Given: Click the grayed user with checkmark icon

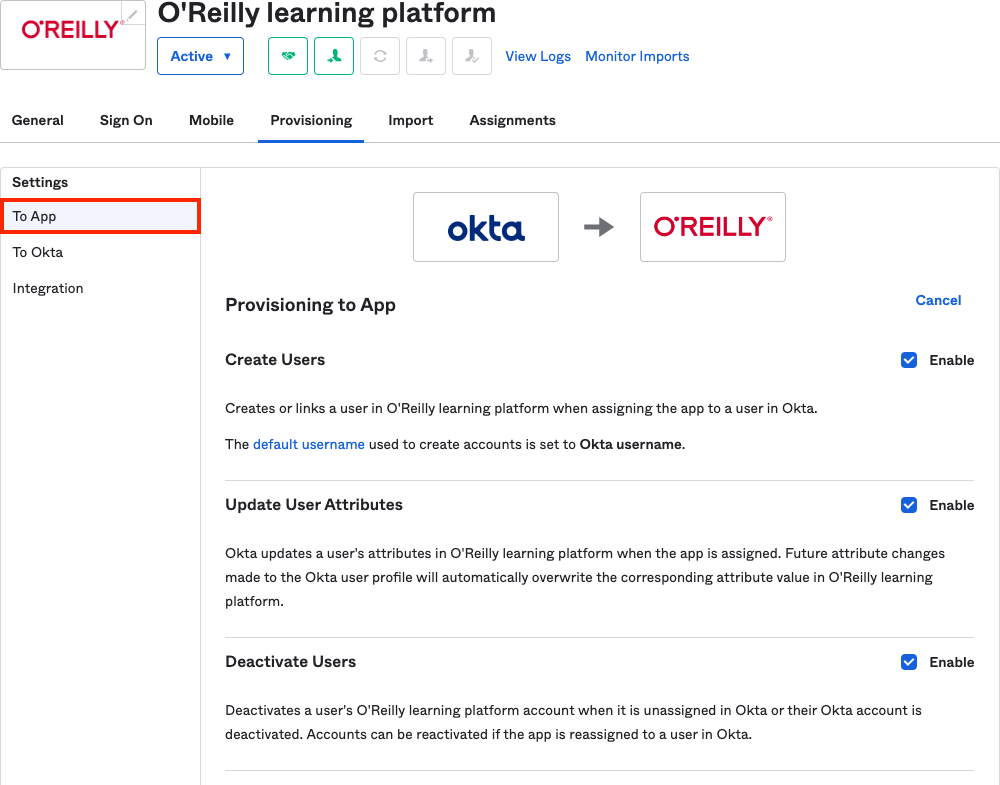Looking at the screenshot, I should pyautogui.click(x=471, y=56).
